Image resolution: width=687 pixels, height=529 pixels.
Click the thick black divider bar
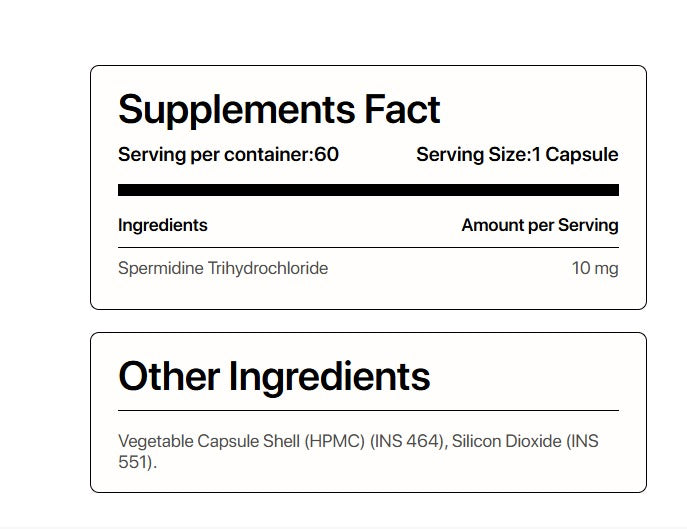tap(368, 190)
